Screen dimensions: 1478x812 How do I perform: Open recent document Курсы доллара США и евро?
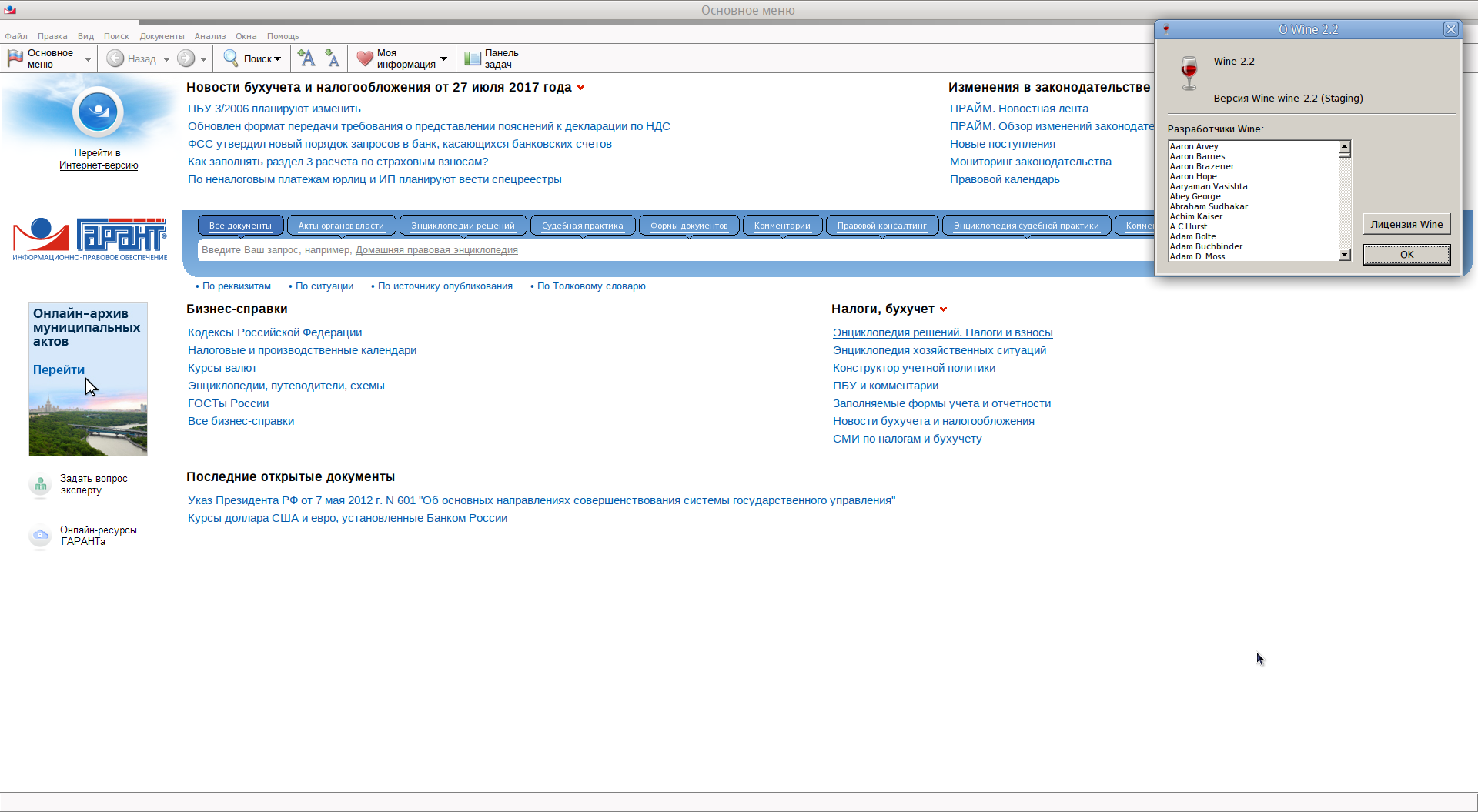(347, 518)
